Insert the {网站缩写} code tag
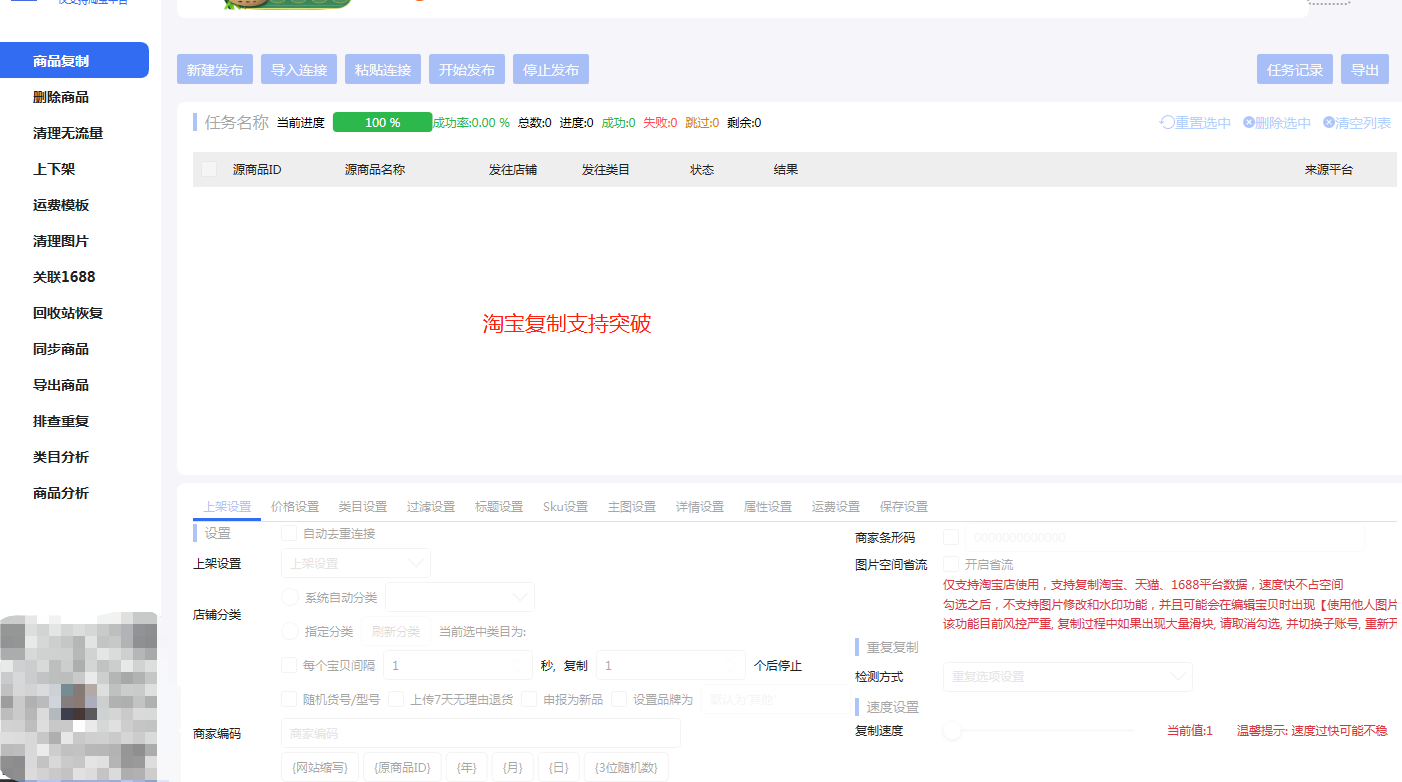Viewport: 1402px width, 782px height. pos(319,767)
